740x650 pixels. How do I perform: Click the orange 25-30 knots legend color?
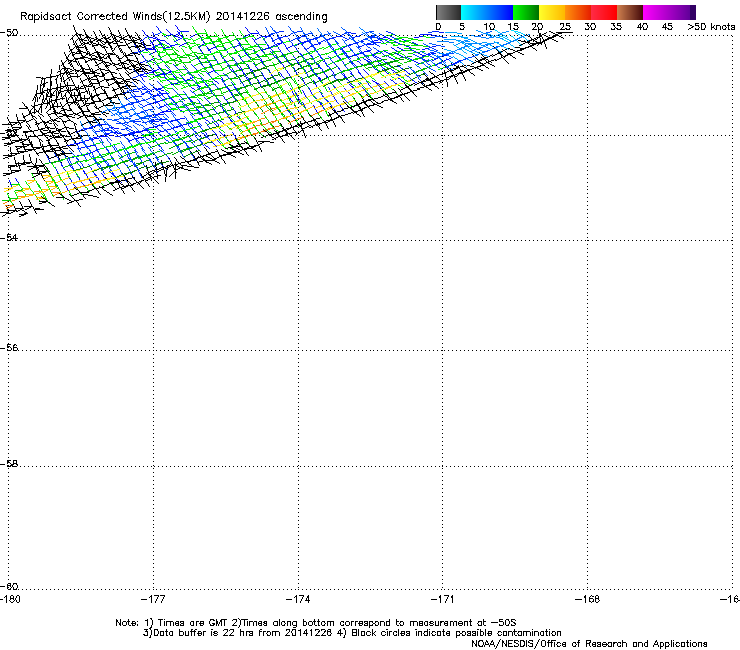[x=578, y=12]
